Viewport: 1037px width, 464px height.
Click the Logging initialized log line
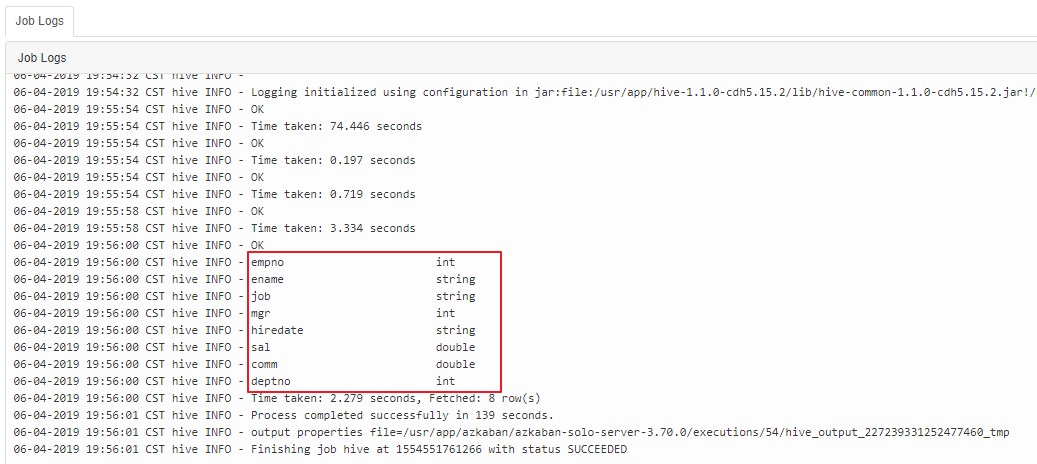click(400, 93)
